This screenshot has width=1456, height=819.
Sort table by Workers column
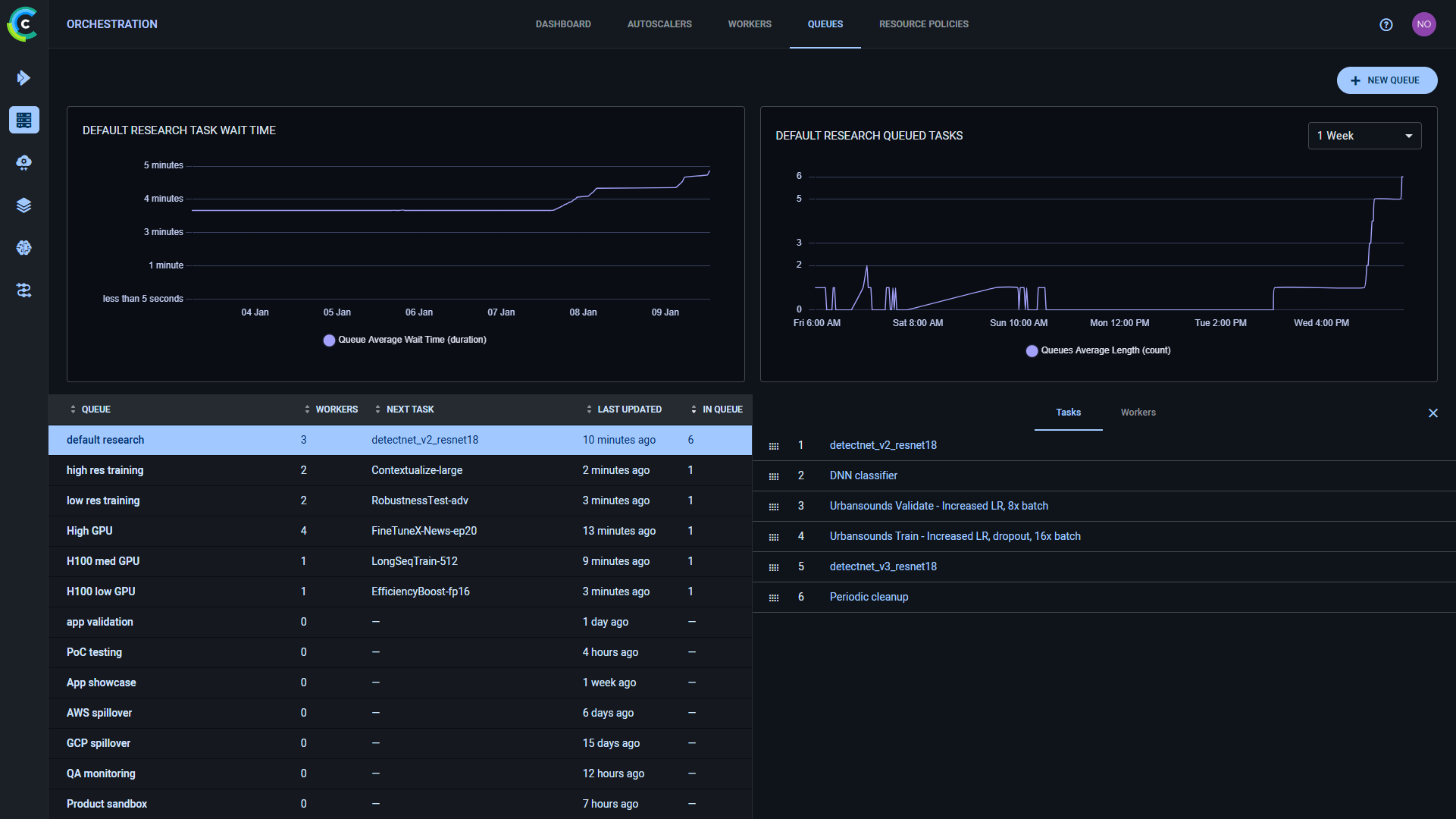[x=331, y=409]
